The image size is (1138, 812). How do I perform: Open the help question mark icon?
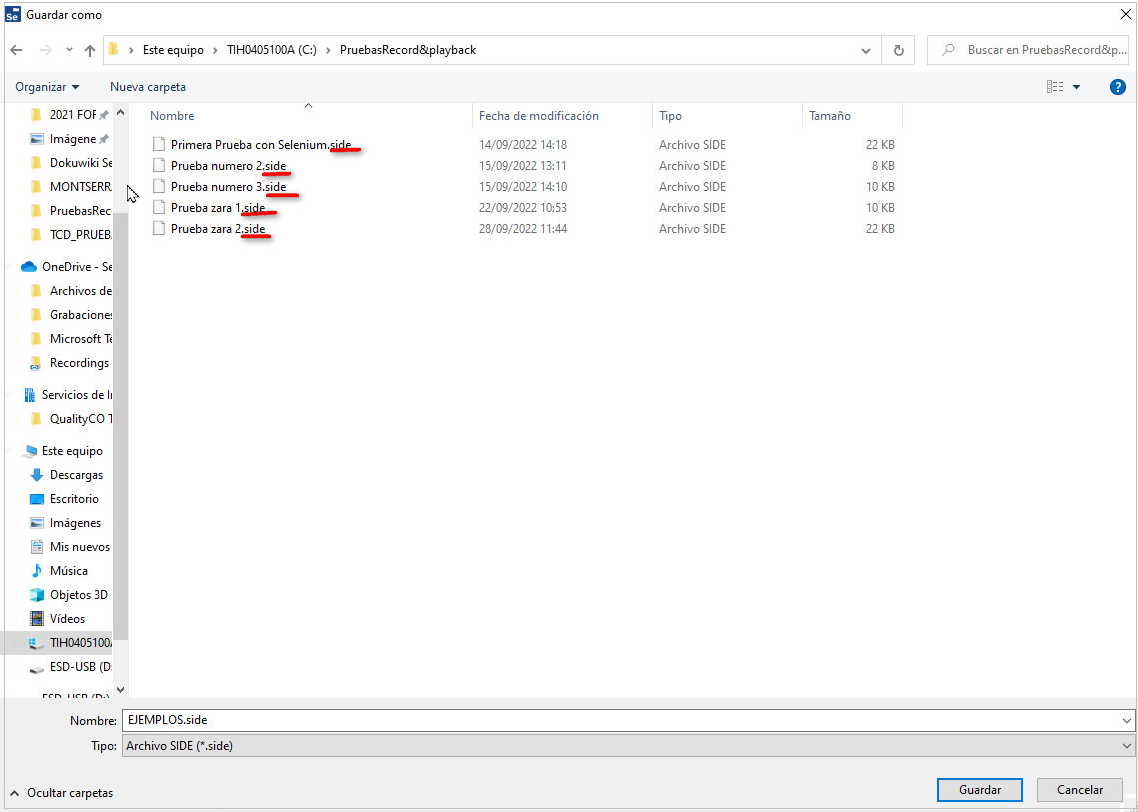pyautogui.click(x=1118, y=87)
